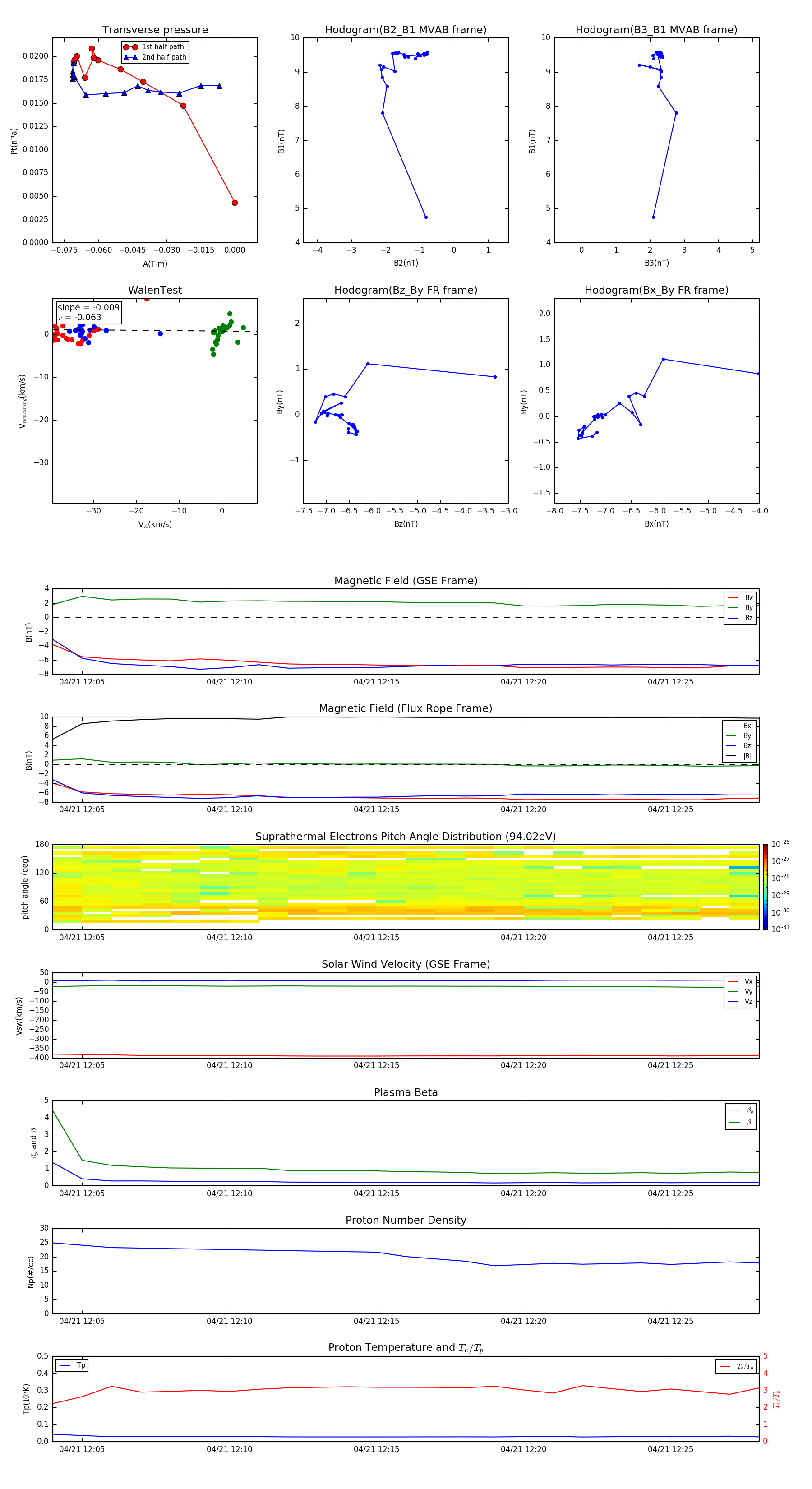Click the red Te/Tp legend entry

pyautogui.click(x=736, y=1366)
